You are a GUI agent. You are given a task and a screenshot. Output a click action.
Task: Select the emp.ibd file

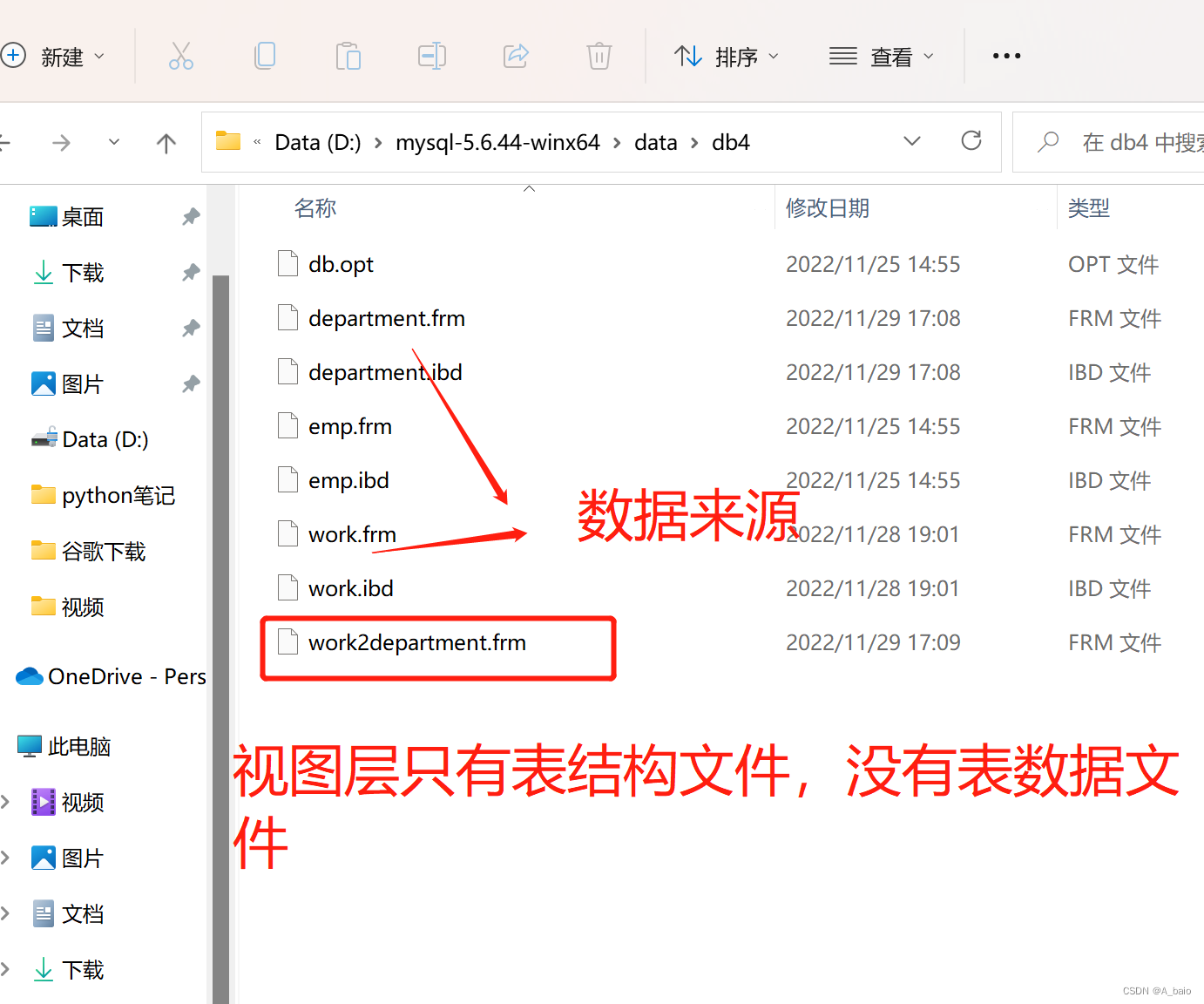[348, 480]
